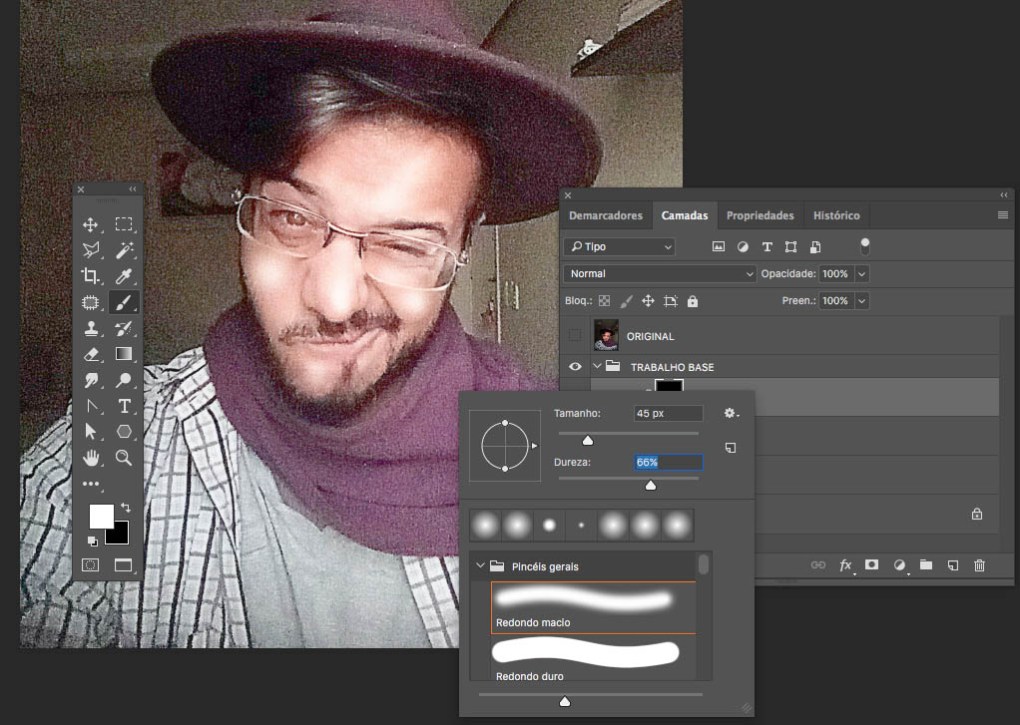The image size is (1020, 725).
Task: Delete layer using the trash icon
Action: click(x=979, y=565)
